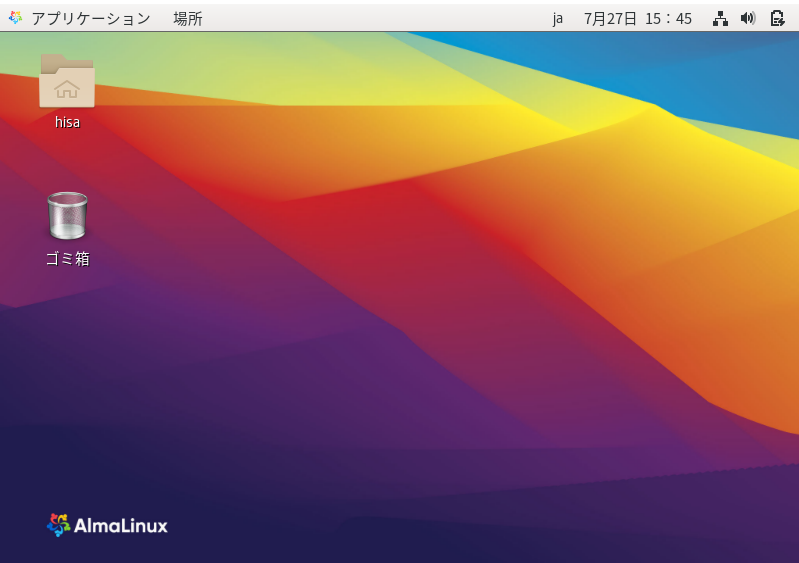Click the hisa folder label
Image resolution: width=799 pixels, height=563 pixels.
[x=67, y=122]
